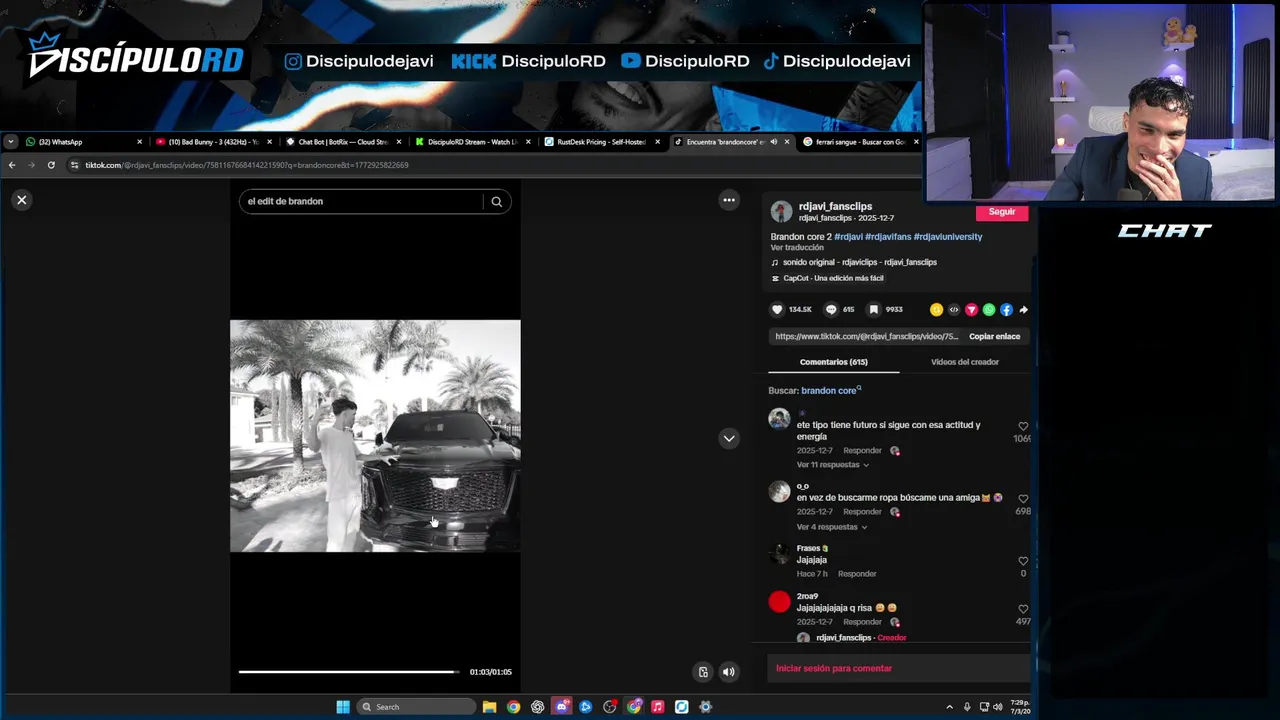Click the Seguir follow button

pyautogui.click(x=1002, y=212)
